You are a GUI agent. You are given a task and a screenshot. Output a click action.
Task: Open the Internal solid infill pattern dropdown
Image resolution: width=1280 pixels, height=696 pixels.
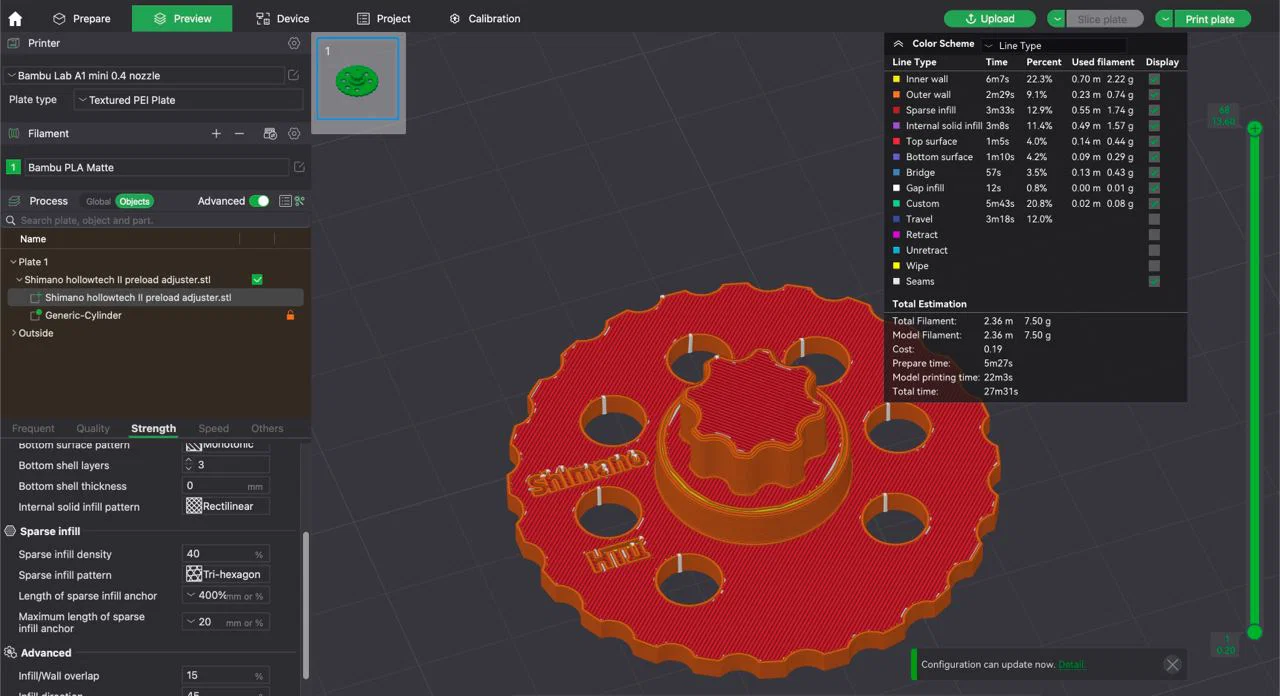(x=226, y=506)
